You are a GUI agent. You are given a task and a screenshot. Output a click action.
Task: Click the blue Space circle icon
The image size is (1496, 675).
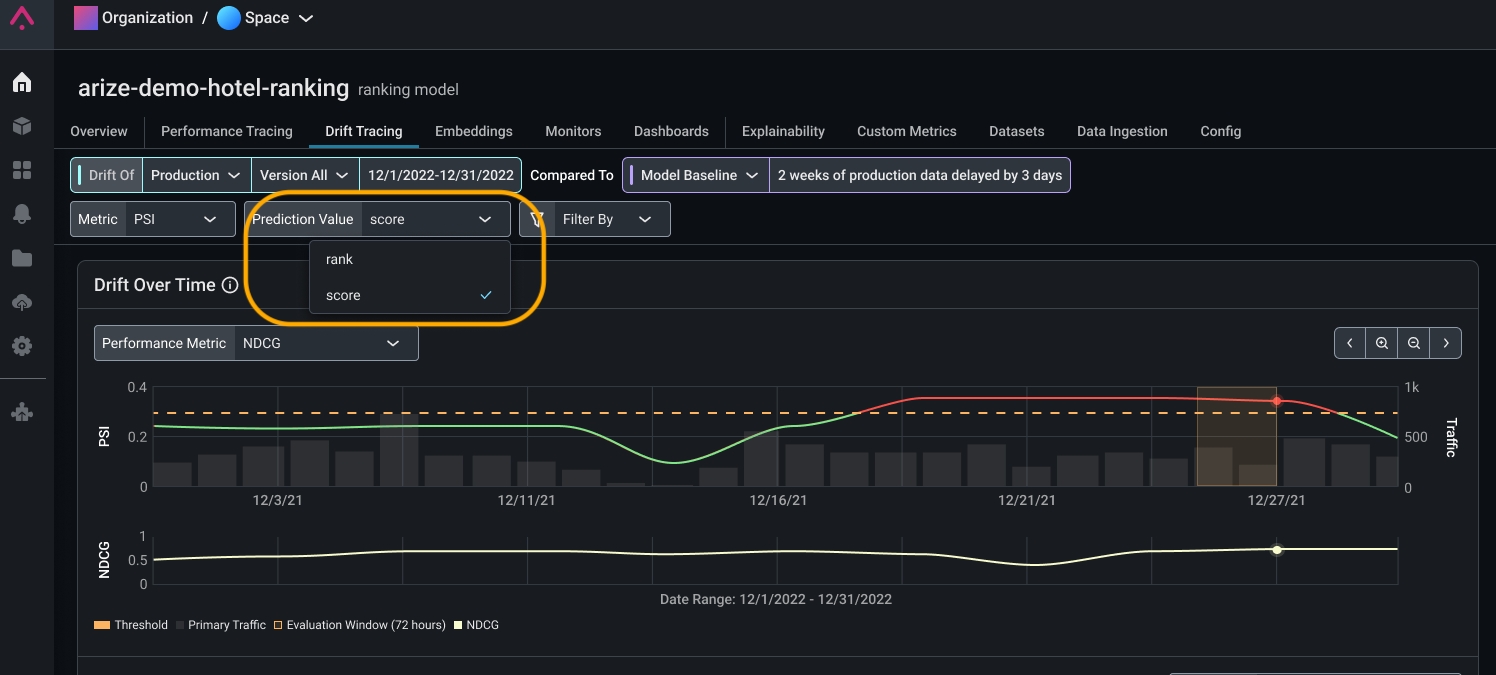point(229,18)
